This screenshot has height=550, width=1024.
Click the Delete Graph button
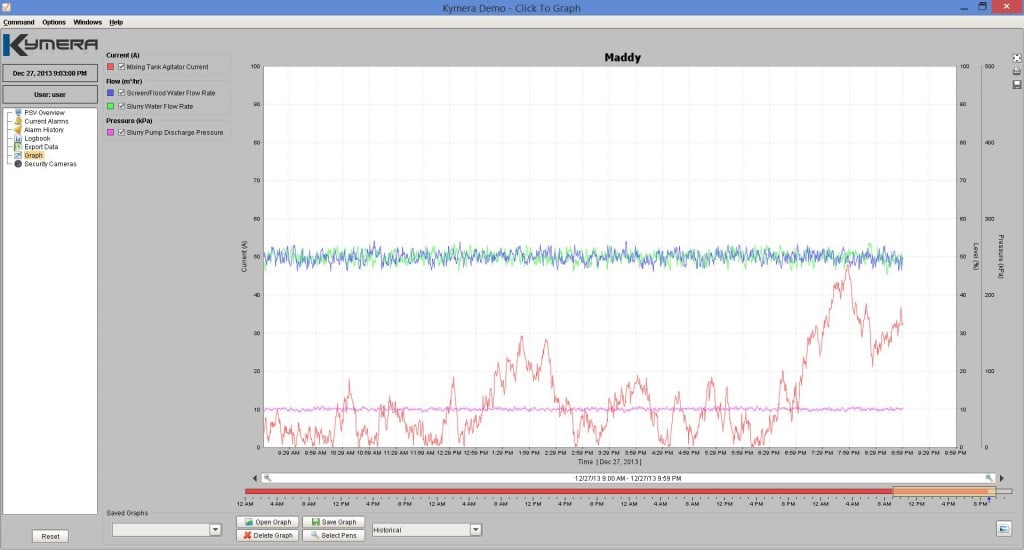click(x=268, y=535)
